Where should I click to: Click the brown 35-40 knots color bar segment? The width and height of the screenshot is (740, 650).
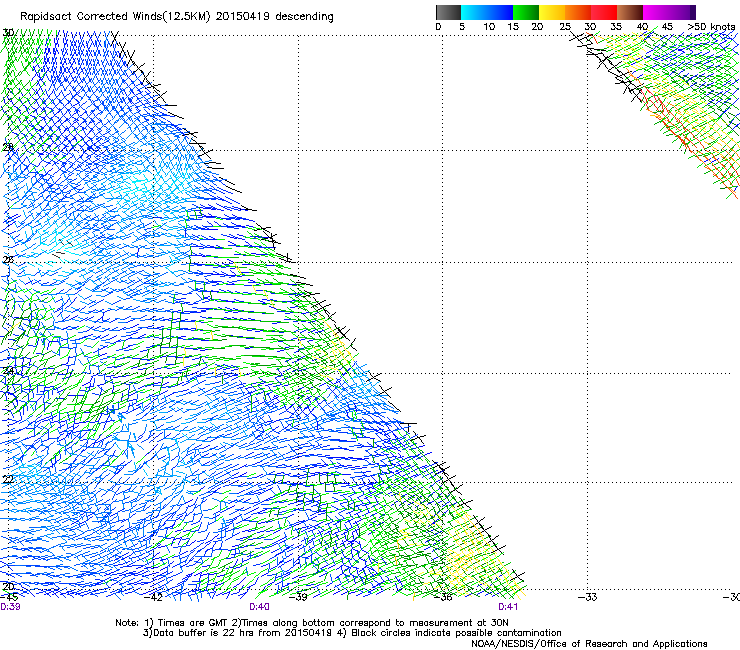pyautogui.click(x=630, y=12)
